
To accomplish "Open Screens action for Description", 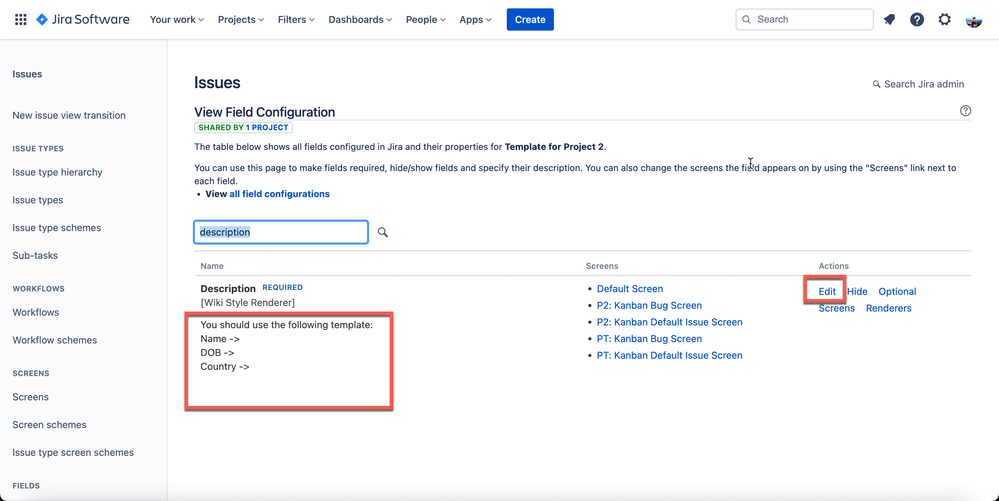I will point(837,308).
